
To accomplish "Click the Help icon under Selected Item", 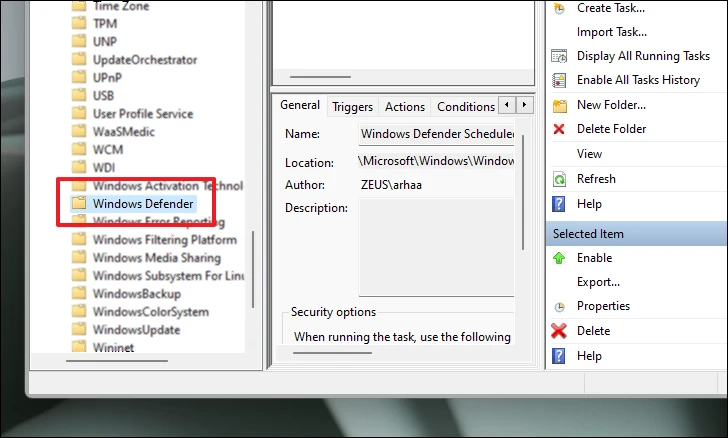I will (x=559, y=356).
